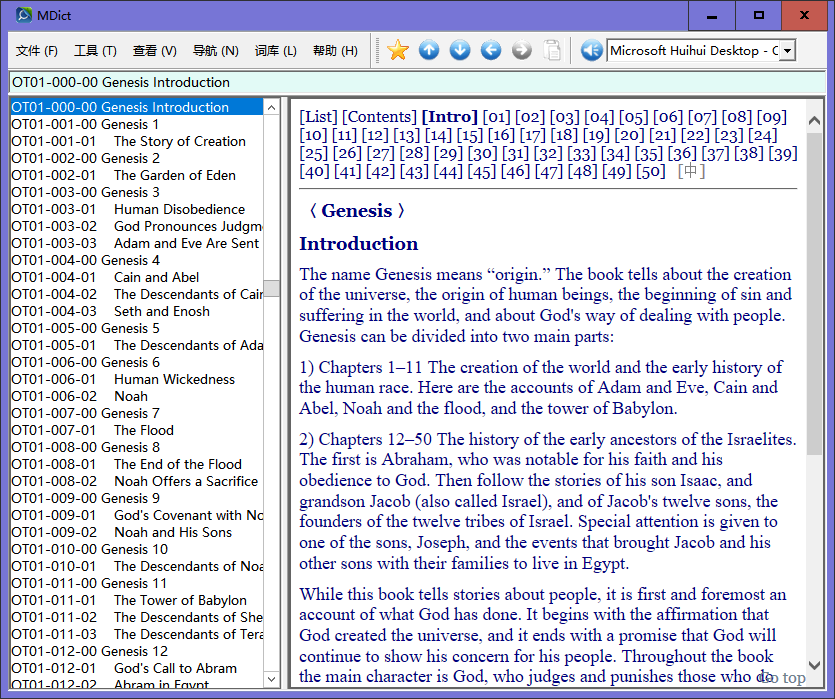Open the 词库 (L) menu
Viewport: 835px width, 699px height.
[x=275, y=51]
